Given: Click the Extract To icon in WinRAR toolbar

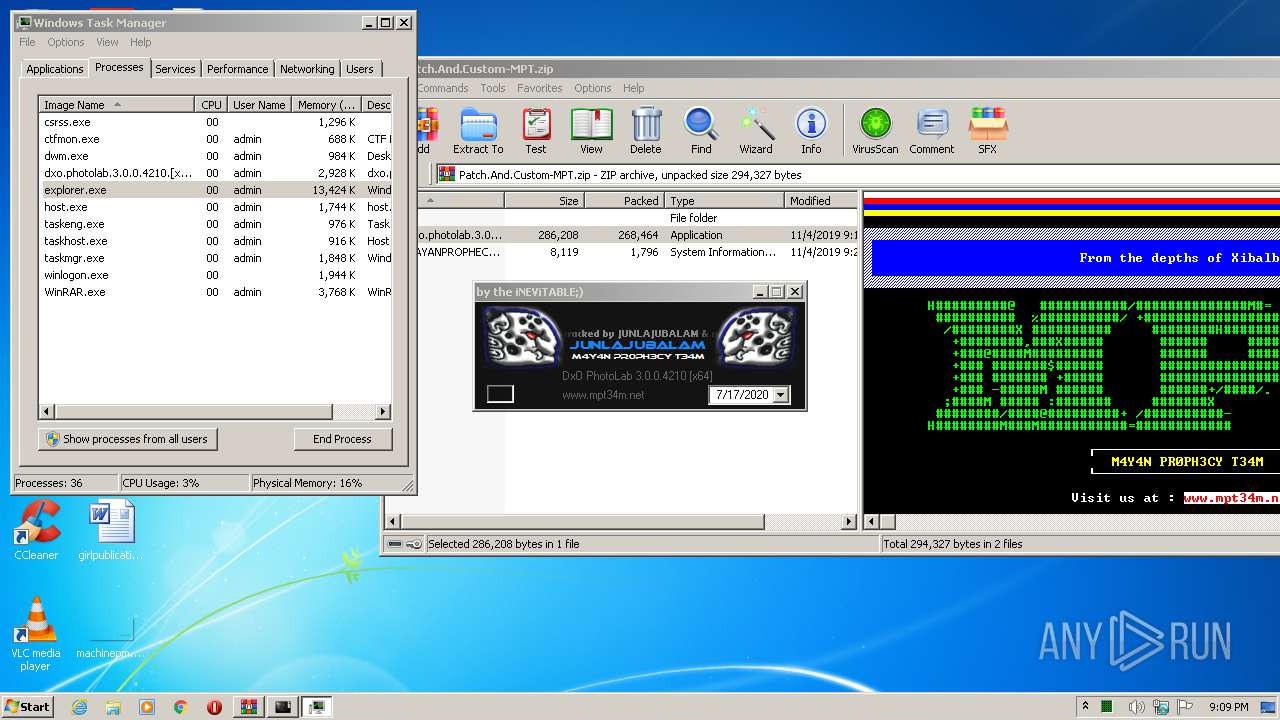Looking at the screenshot, I should coord(478,131).
